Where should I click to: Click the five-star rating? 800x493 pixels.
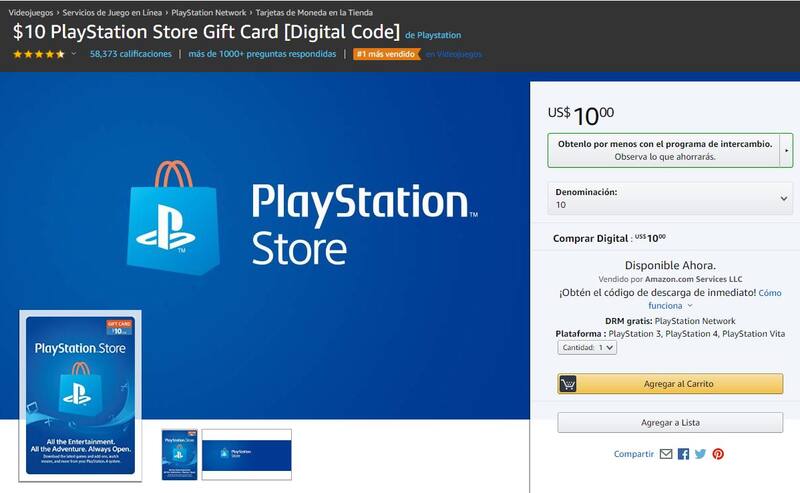(x=39, y=54)
